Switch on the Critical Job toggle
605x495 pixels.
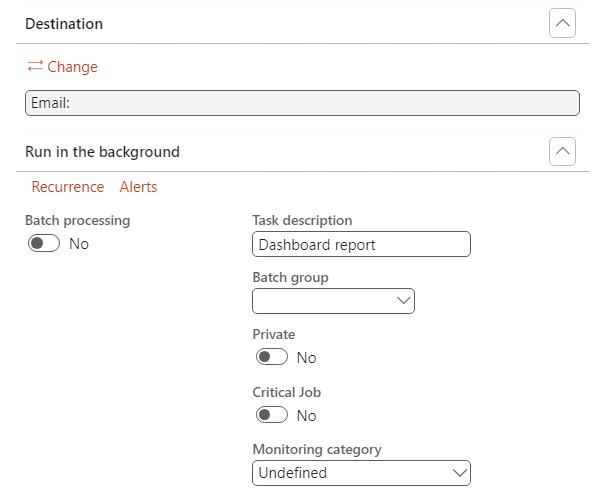[272, 415]
